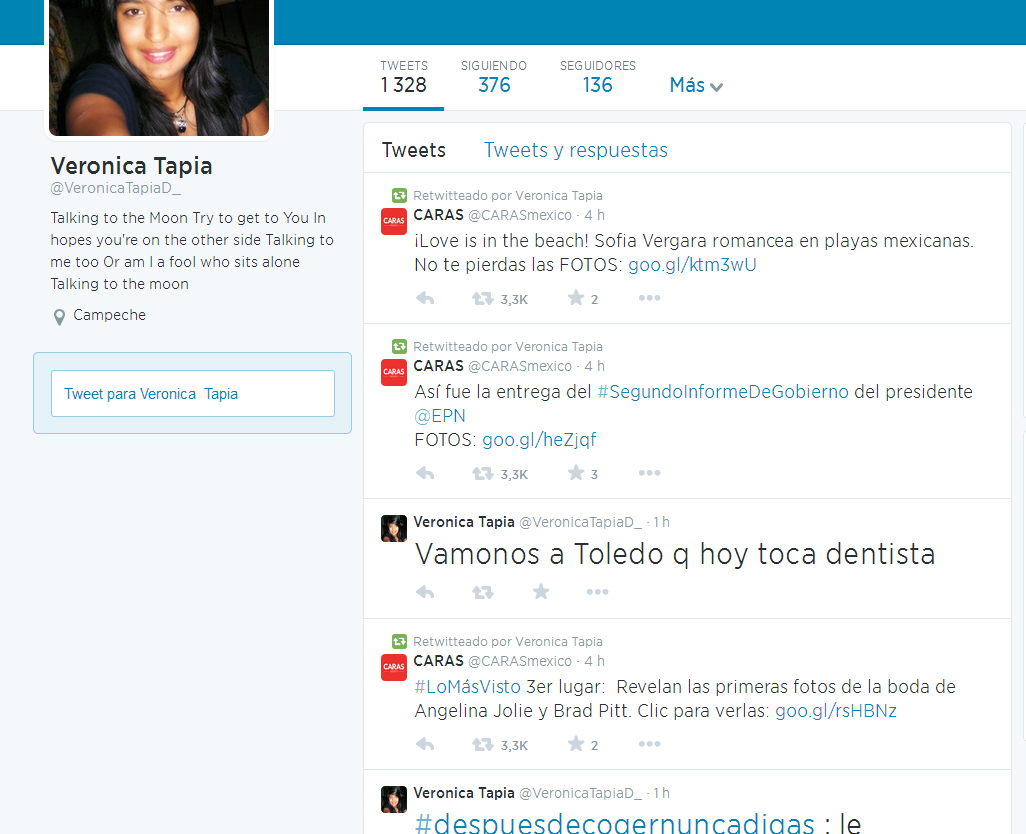Expand the Más dropdown menu

(696, 86)
